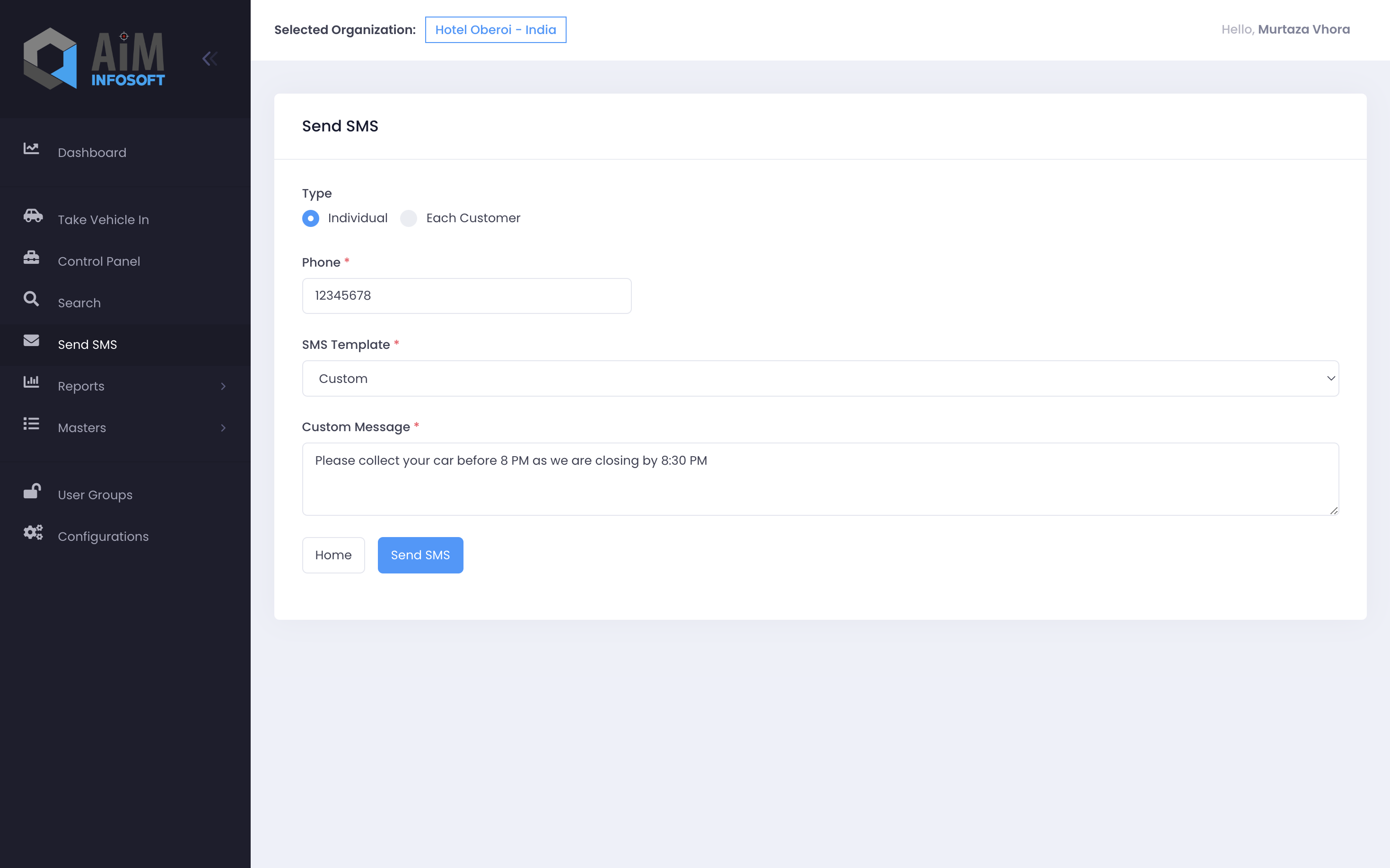Click the Take Vehicle In car icon
The height and width of the screenshot is (868, 1390).
(33, 215)
